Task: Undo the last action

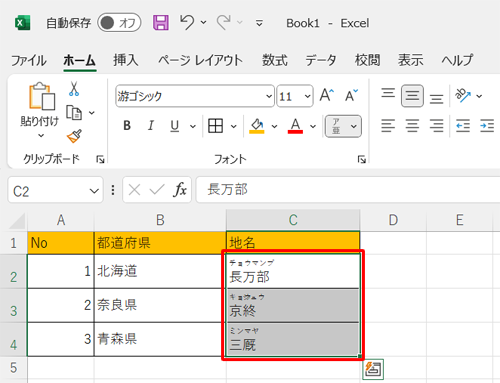Action: coord(187,22)
